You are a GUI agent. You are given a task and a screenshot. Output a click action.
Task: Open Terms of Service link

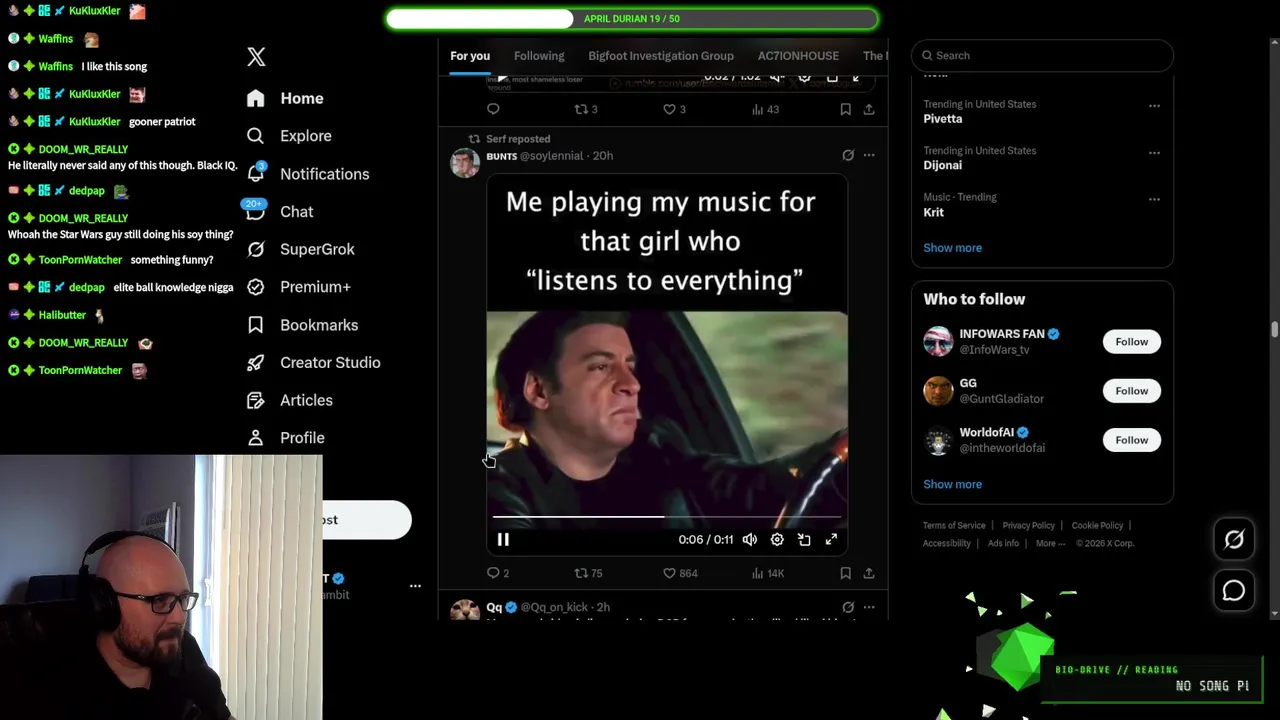pos(954,526)
